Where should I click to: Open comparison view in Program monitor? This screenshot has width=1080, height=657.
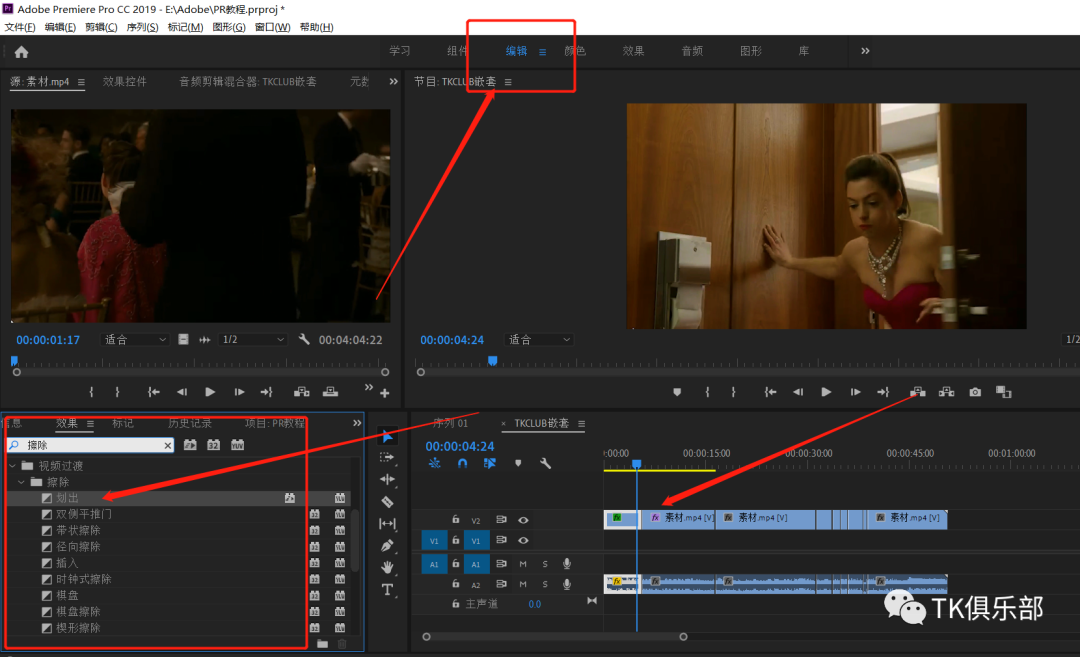pyautogui.click(x=1004, y=392)
